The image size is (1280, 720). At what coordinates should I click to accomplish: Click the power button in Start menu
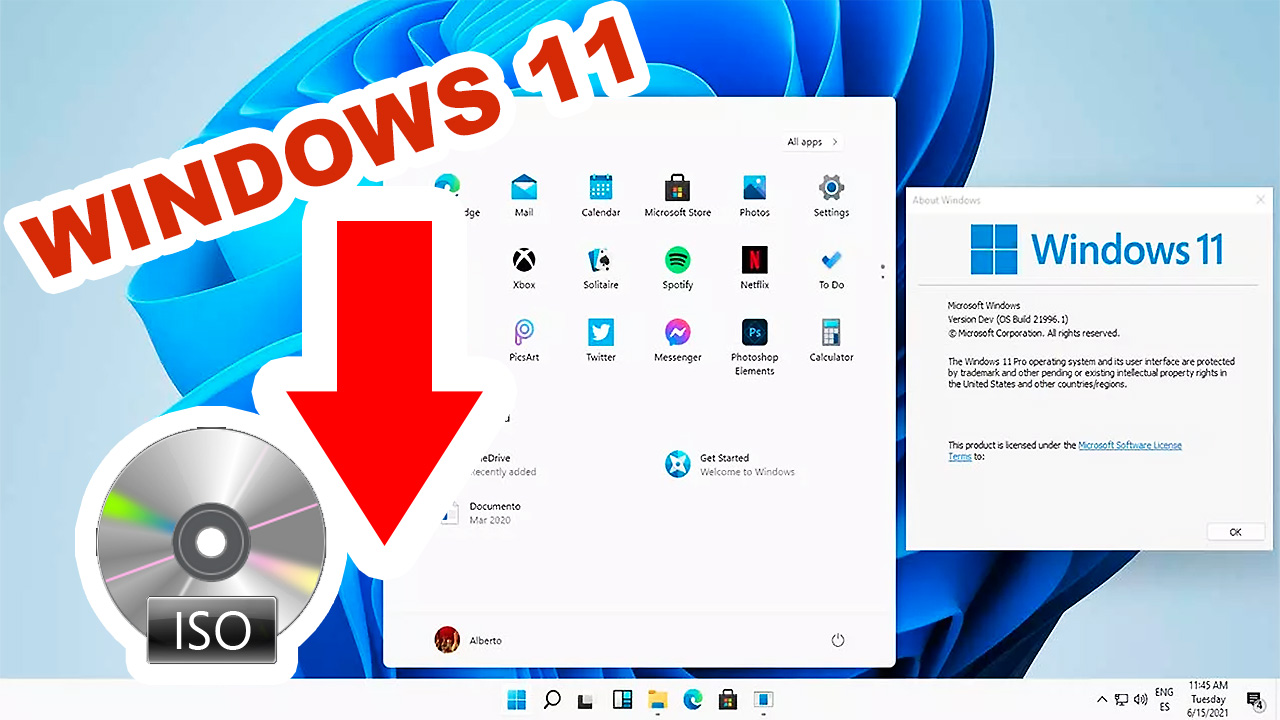(838, 640)
